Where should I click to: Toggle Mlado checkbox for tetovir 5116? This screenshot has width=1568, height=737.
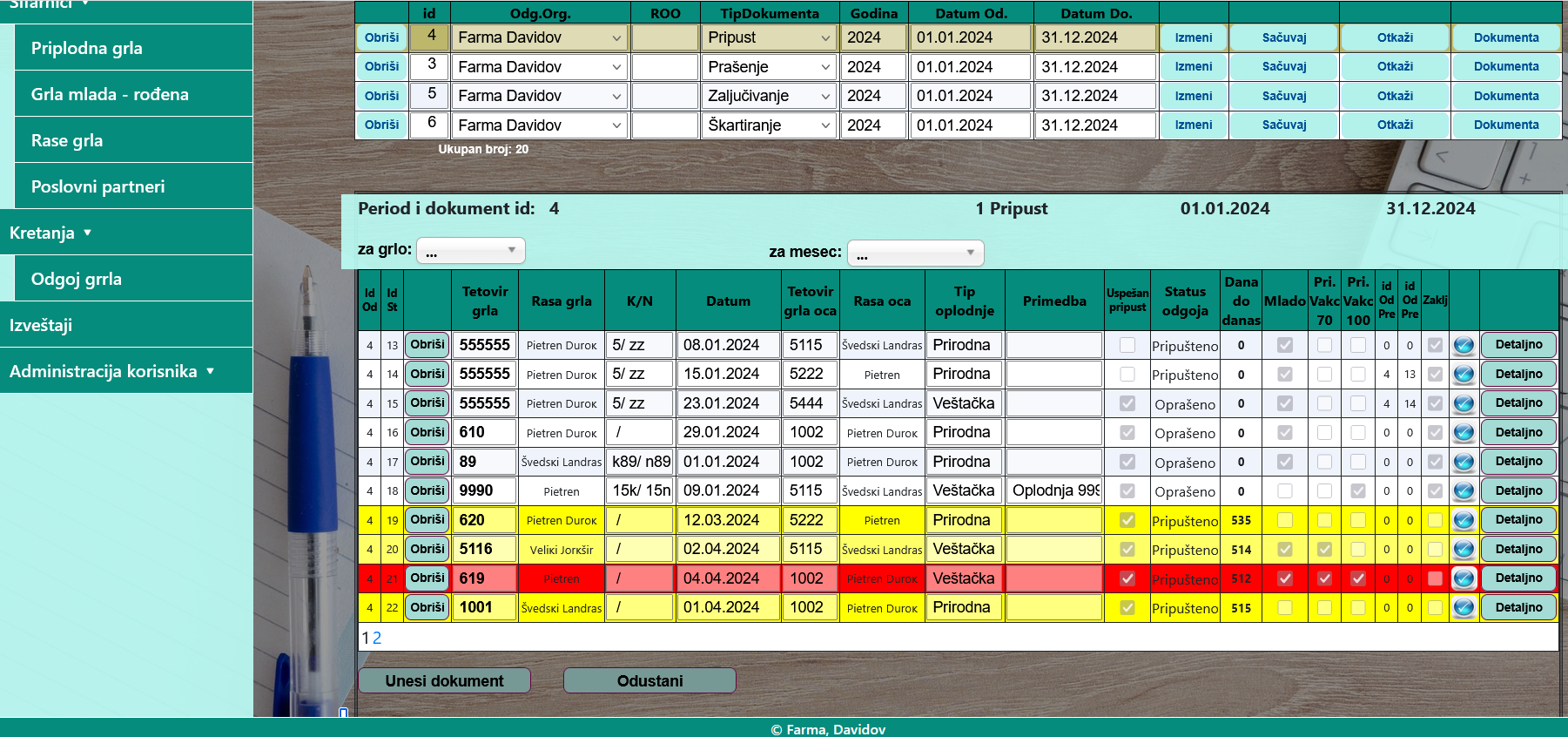1284,550
